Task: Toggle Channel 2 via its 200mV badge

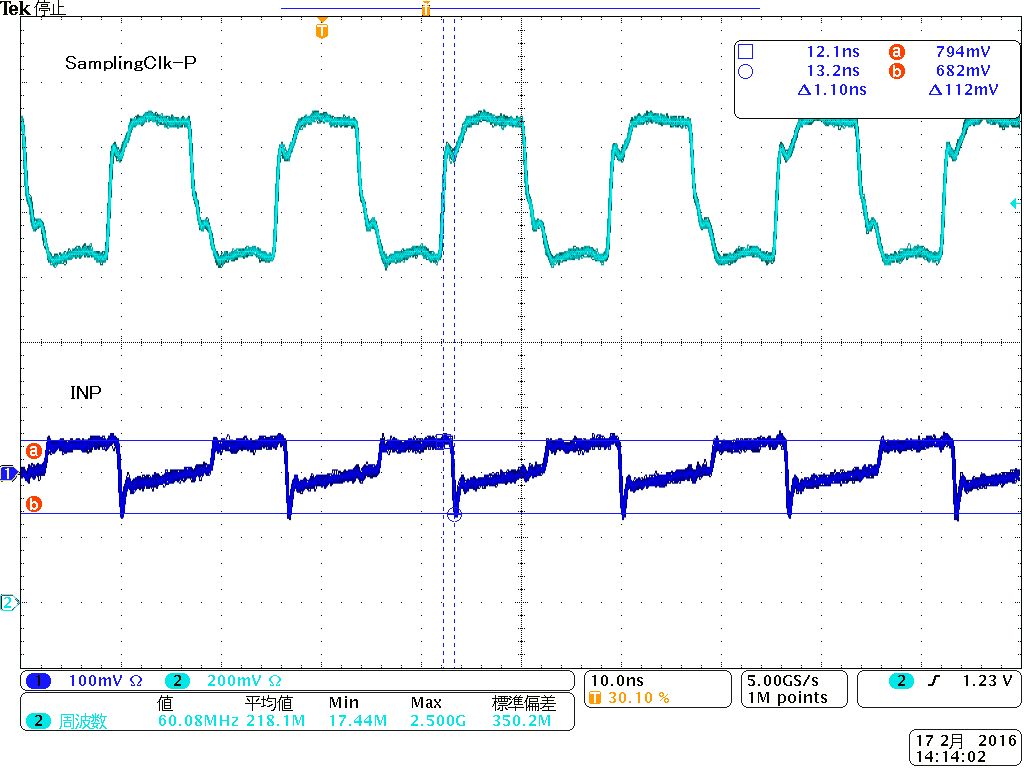Action: point(178,679)
